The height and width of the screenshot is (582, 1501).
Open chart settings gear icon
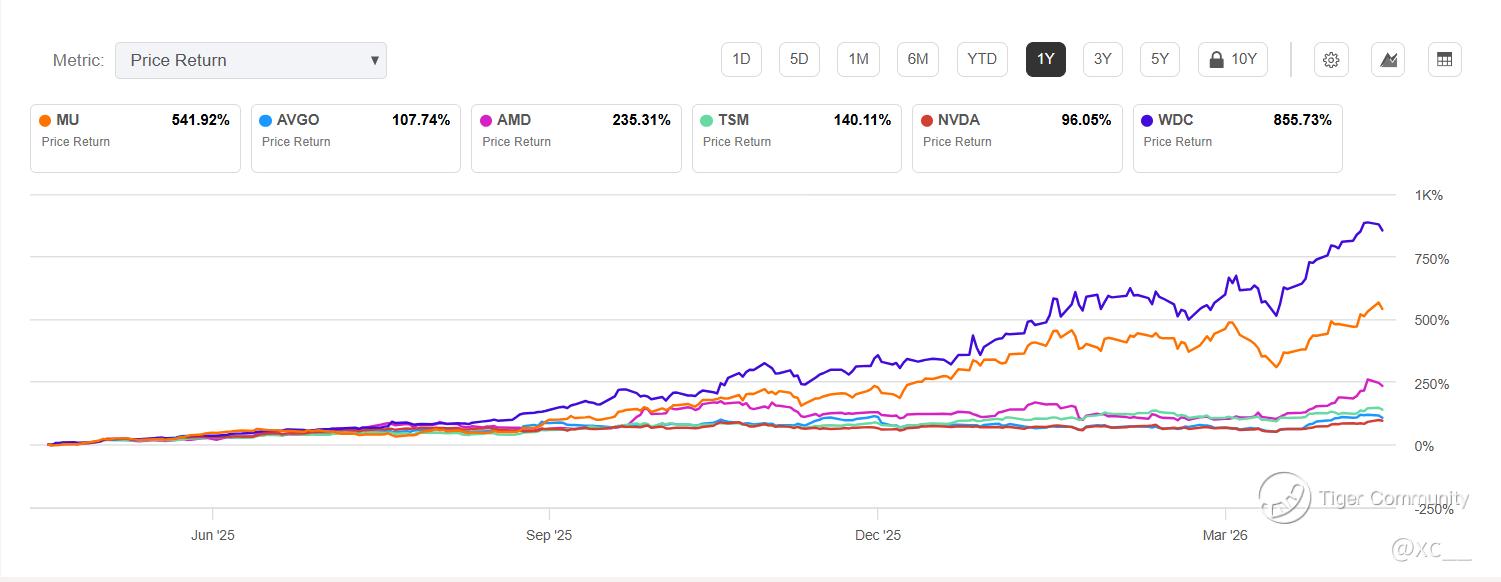click(x=1331, y=60)
